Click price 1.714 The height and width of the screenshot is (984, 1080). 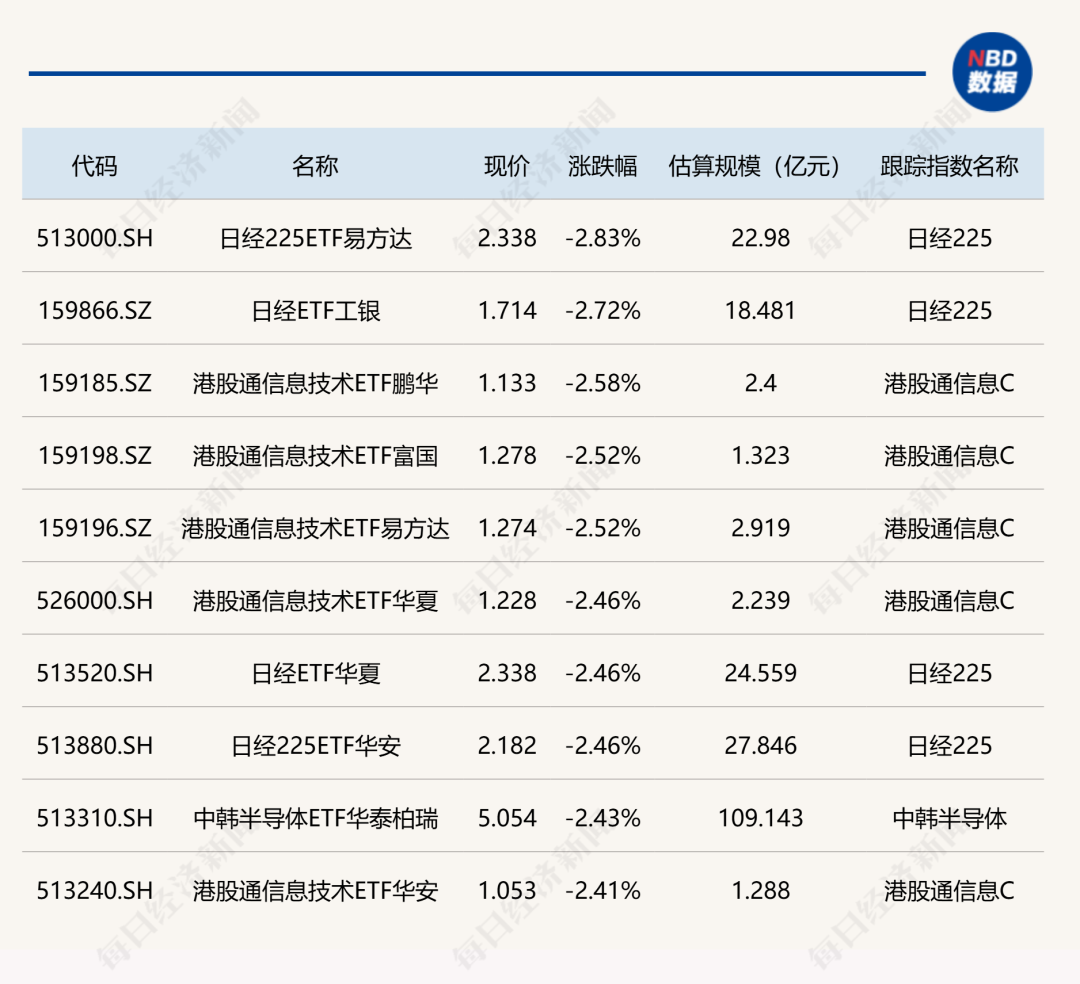(507, 311)
